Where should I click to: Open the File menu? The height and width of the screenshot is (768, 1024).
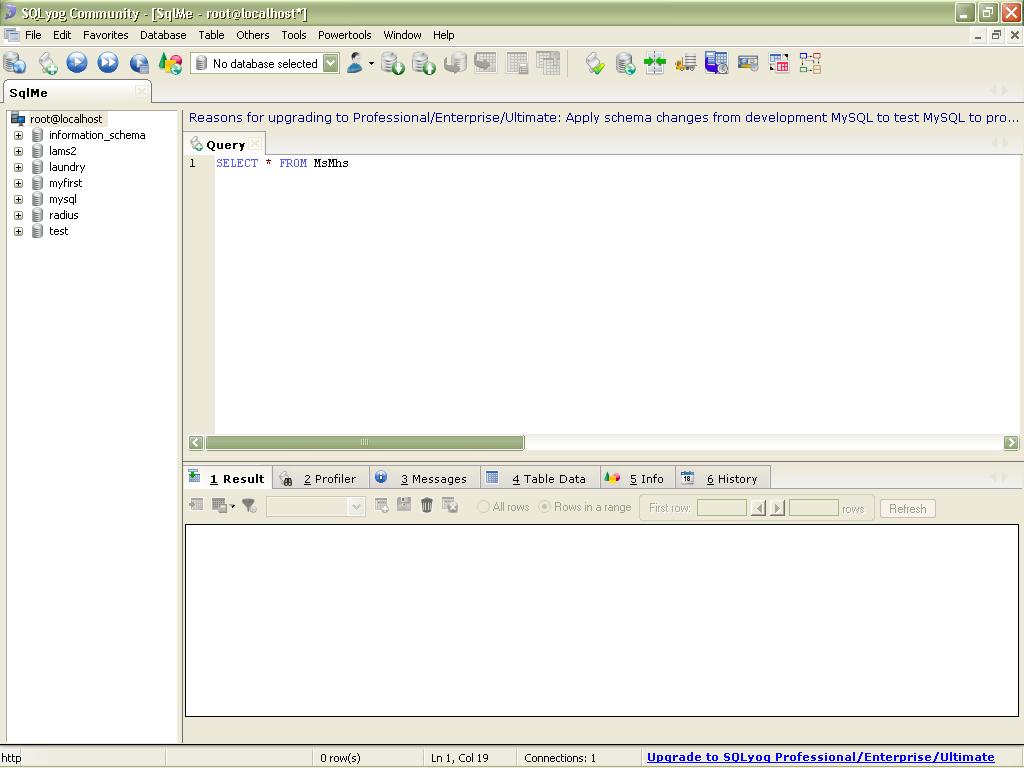(33, 35)
